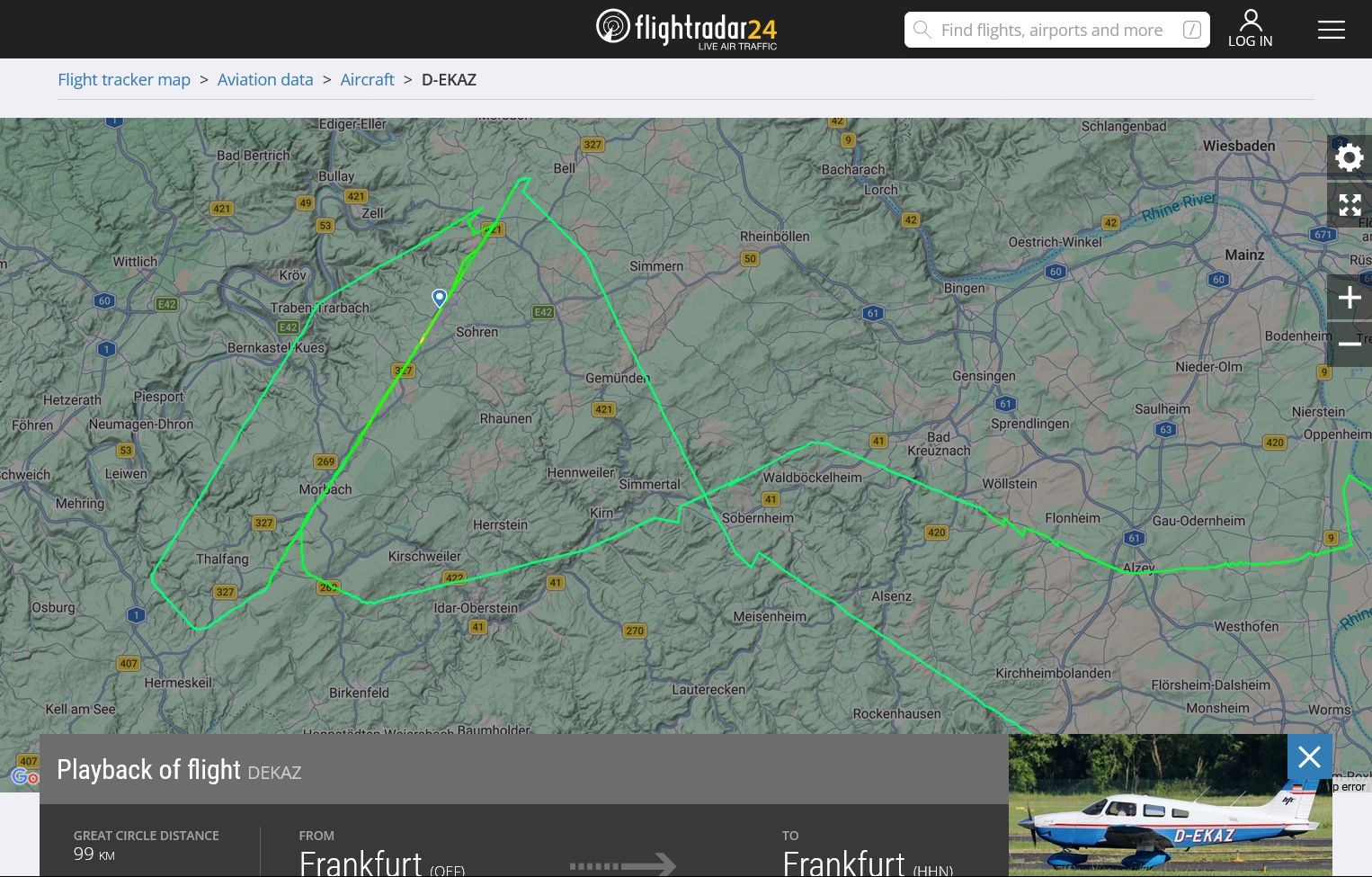Screen dimensions: 1372x877
Task: Click the Frankfurt origin airport
Action: pos(382,863)
